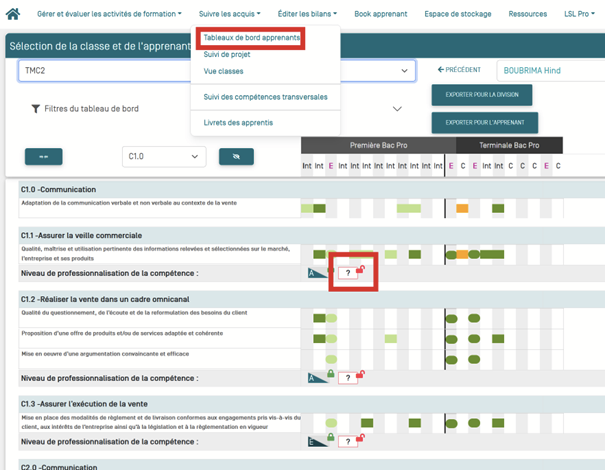Open the C1.0 competence dropdown
Image resolution: width=605 pixels, height=470 pixels.
[x=163, y=157]
